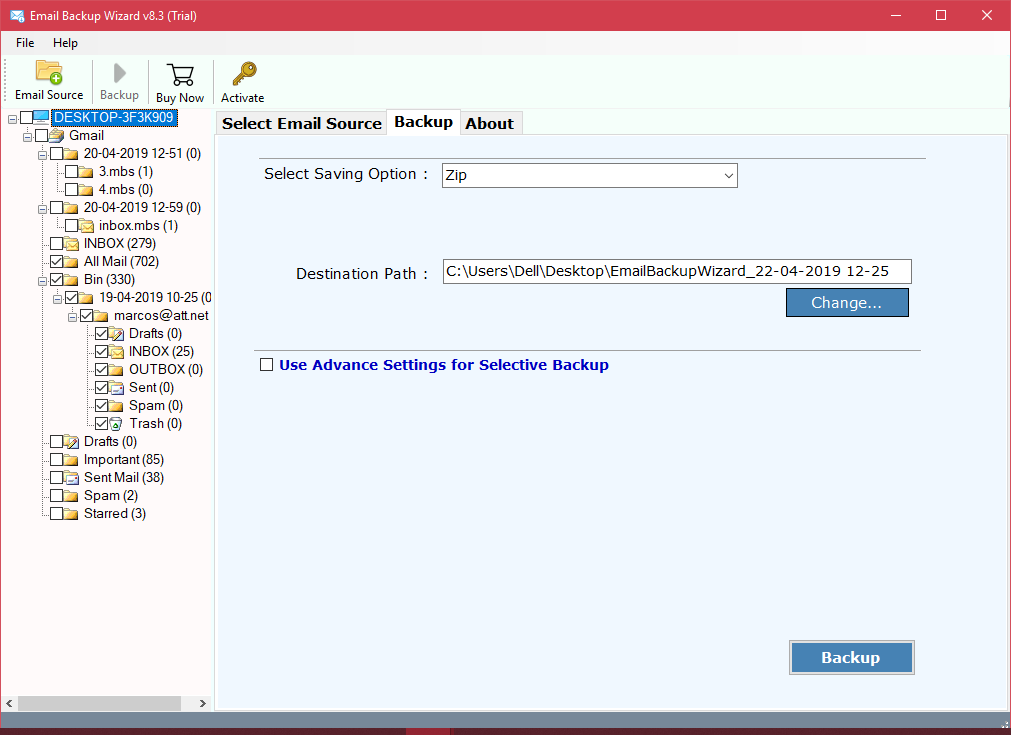Select the Spam (0) tree row
Screen dimensions: 1011x735
pos(155,406)
